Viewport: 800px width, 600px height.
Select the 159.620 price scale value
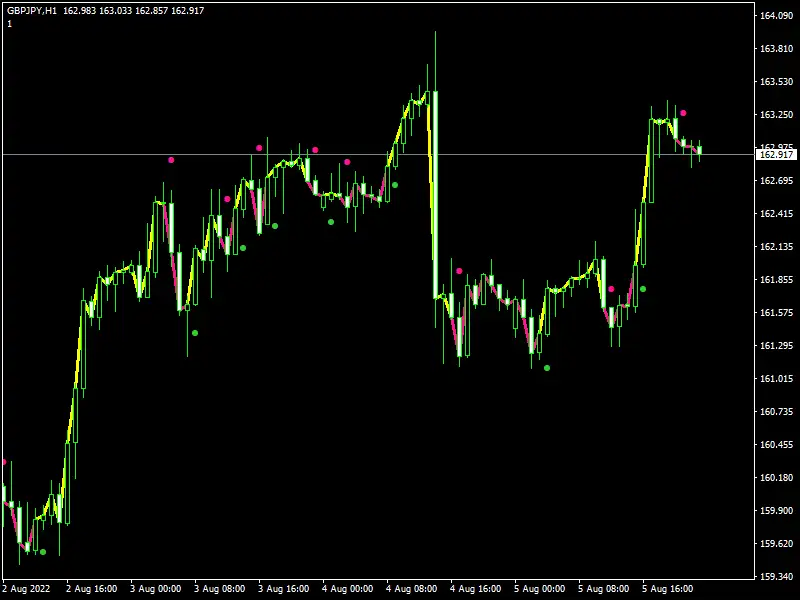(777, 544)
